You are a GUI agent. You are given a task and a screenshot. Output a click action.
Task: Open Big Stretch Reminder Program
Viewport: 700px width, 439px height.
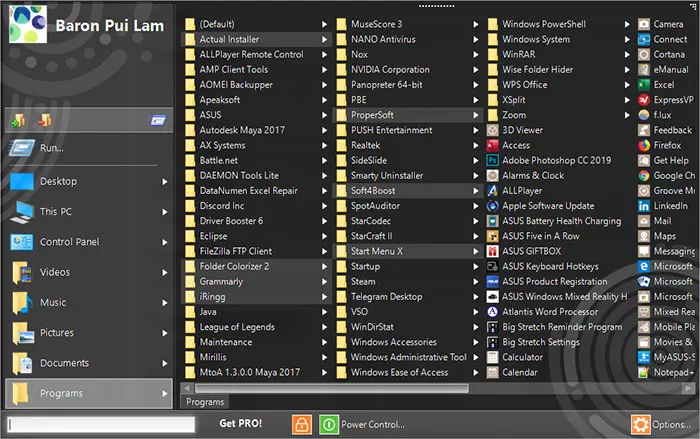554,327
